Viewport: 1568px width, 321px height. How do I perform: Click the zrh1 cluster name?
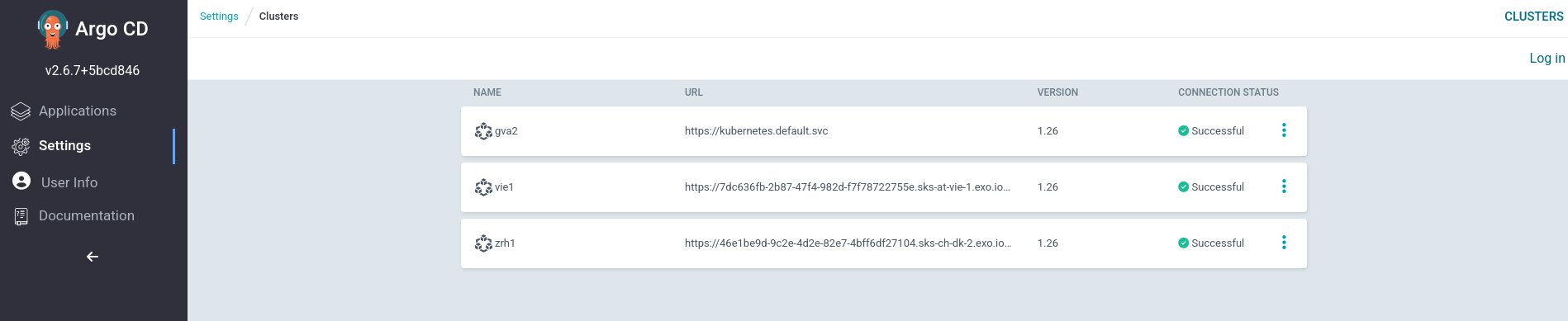[505, 243]
